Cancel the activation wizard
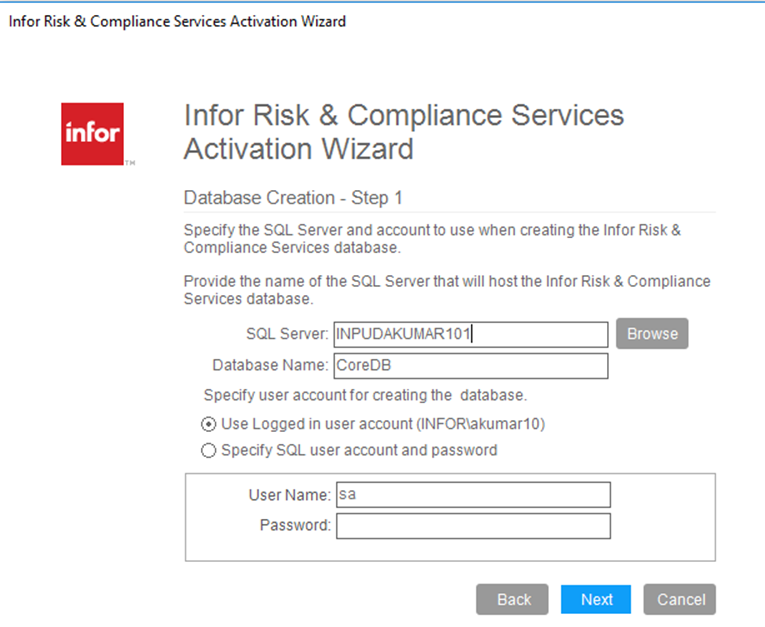 click(680, 599)
